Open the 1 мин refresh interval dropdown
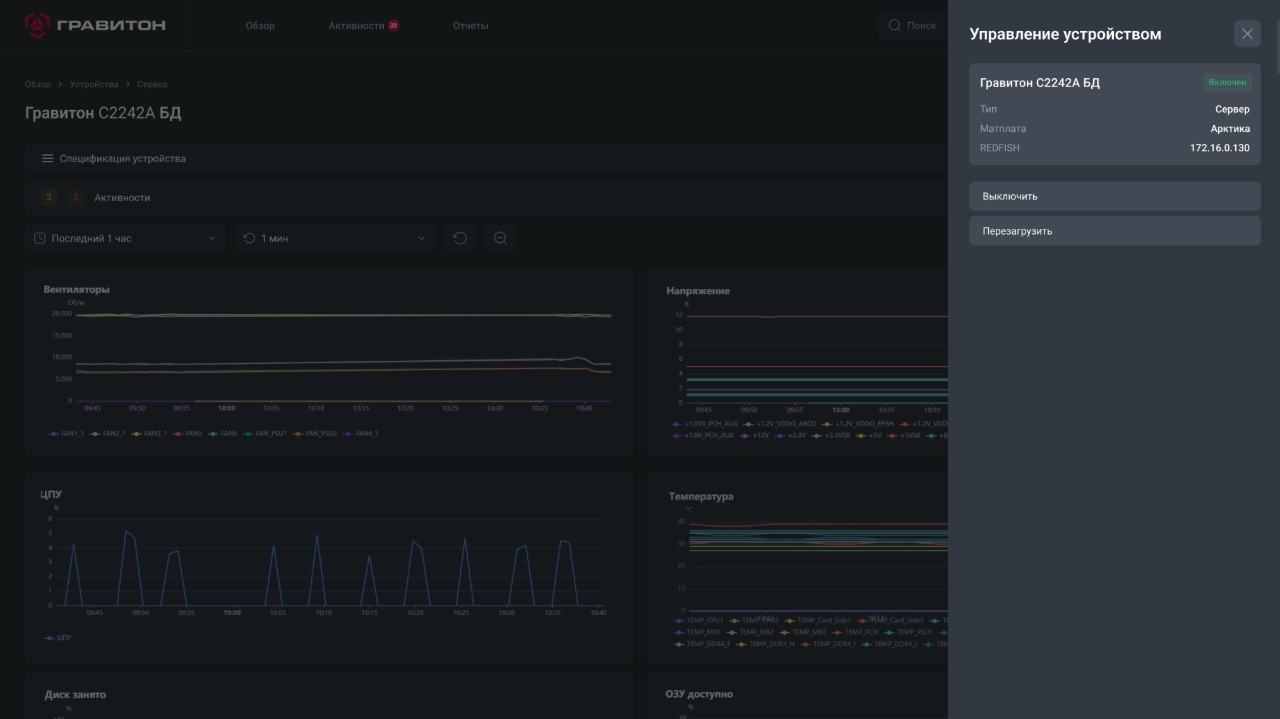Image resolution: width=1280 pixels, height=719 pixels. click(336, 238)
